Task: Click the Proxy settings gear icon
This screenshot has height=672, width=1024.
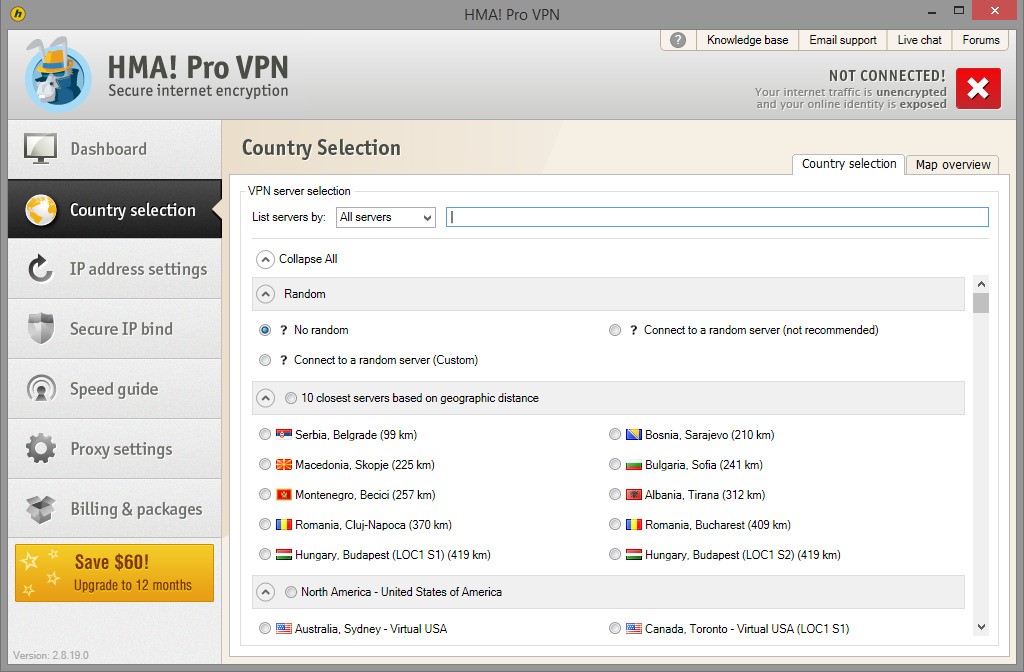Action: (x=40, y=449)
